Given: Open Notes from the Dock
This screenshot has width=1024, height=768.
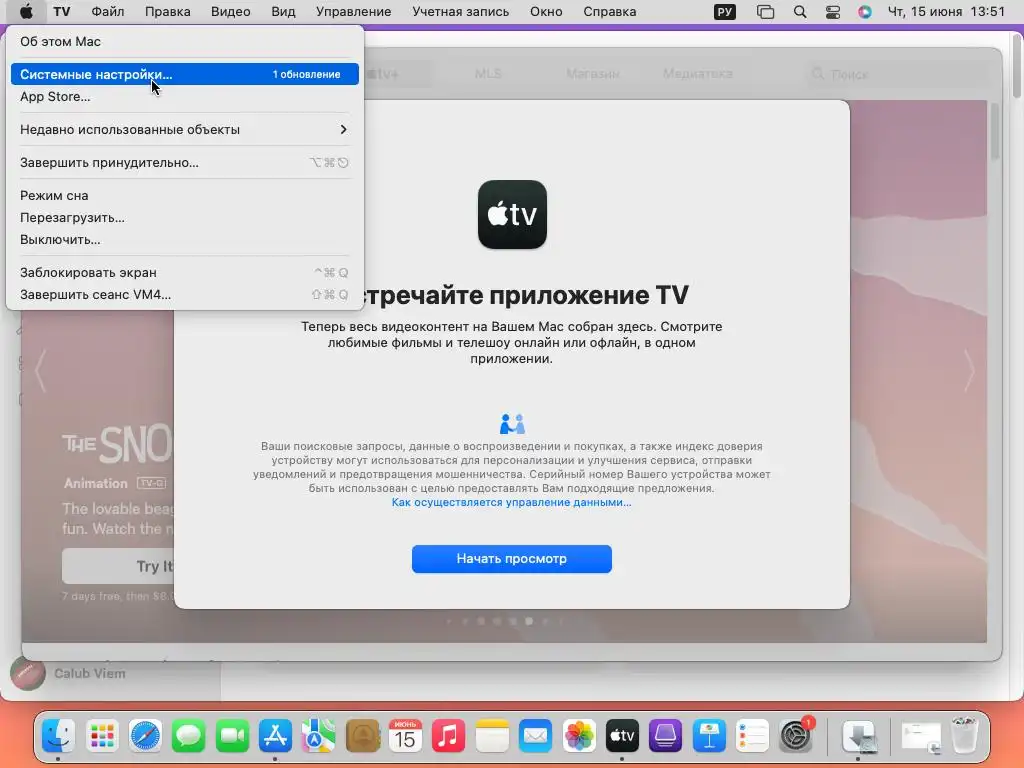Looking at the screenshot, I should (492, 736).
